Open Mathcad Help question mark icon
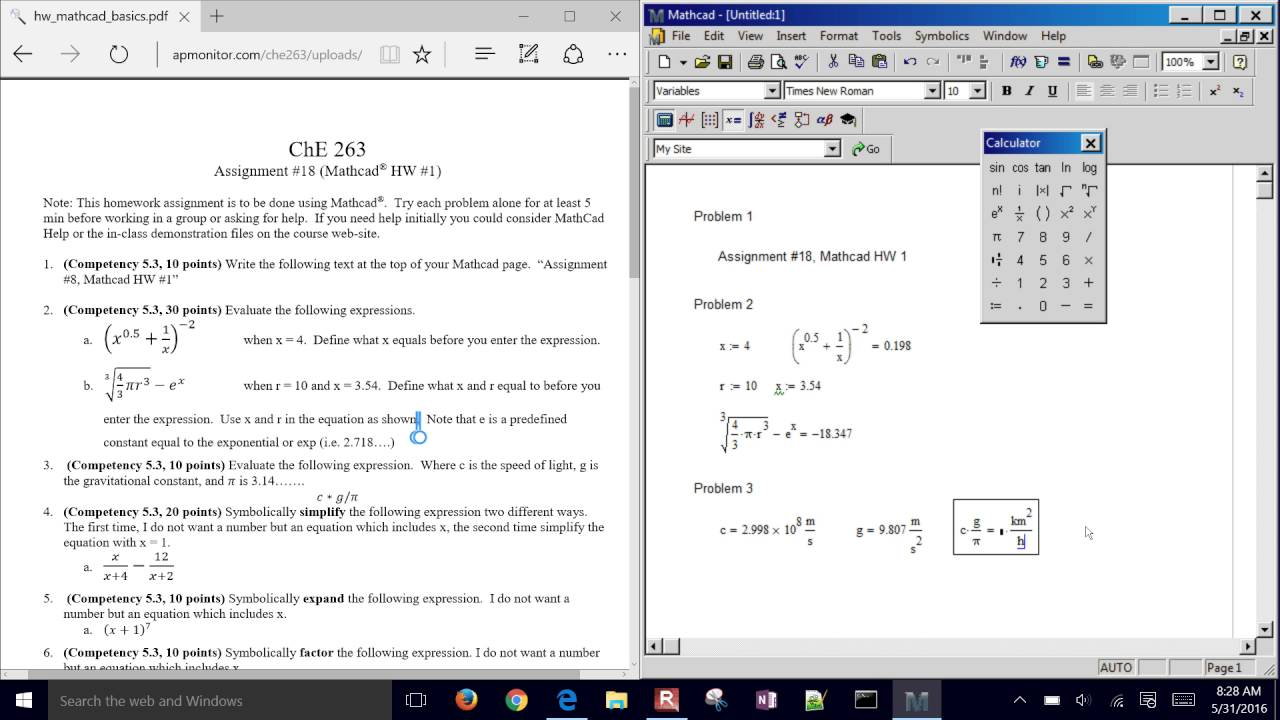 pos(1240,62)
